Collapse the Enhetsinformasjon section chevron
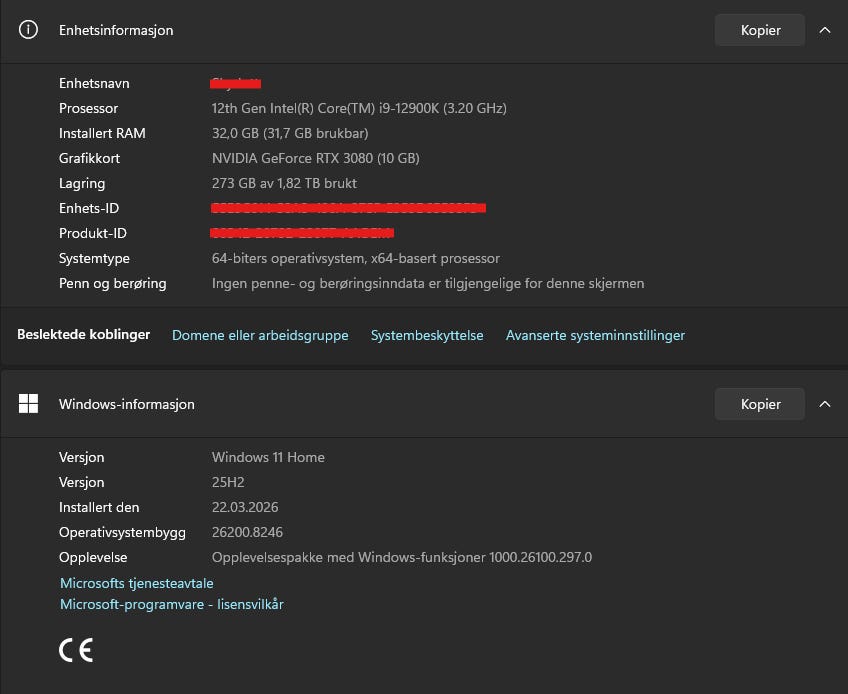This screenshot has width=848, height=694. 824,30
